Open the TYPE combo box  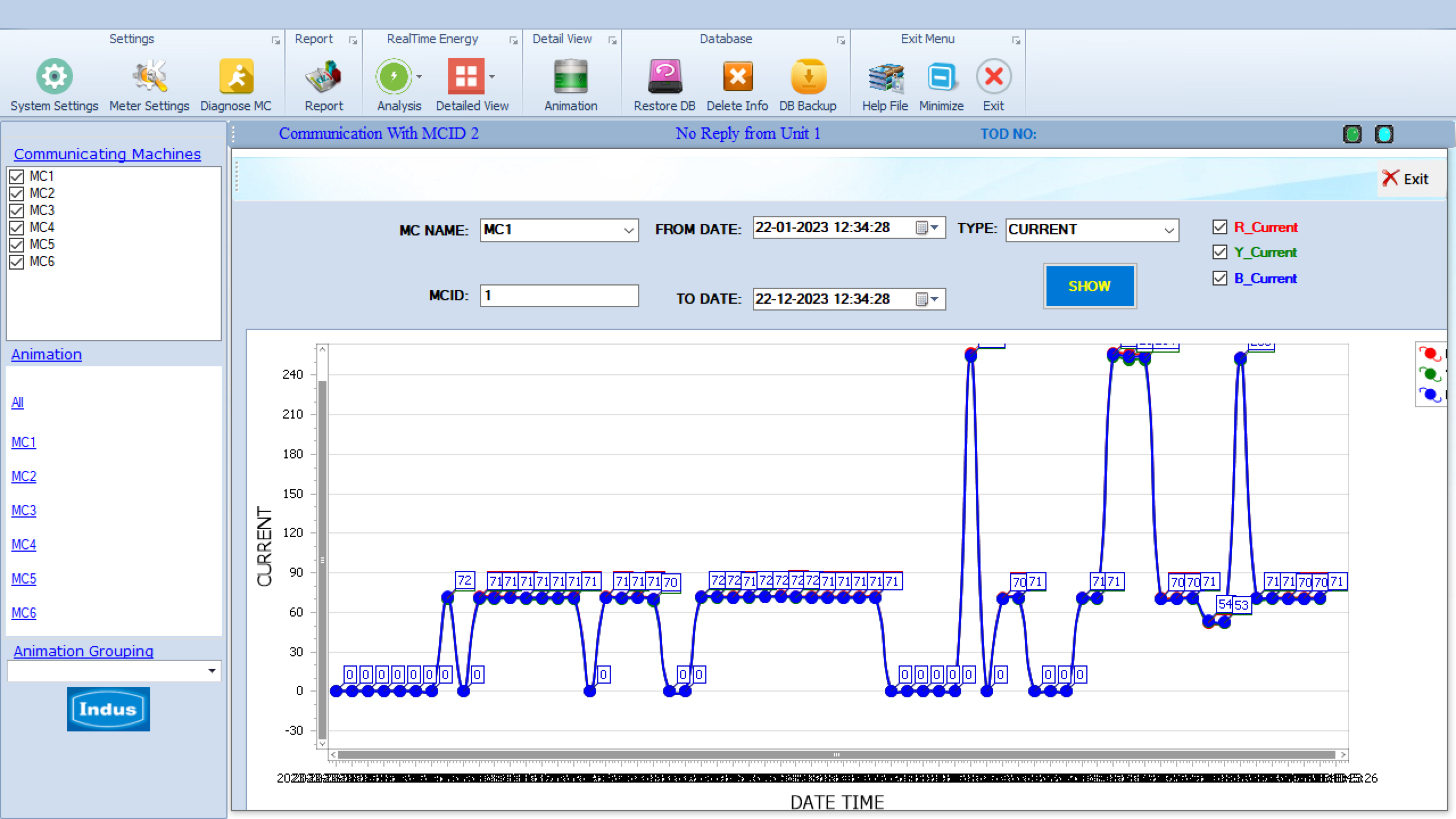(x=1169, y=230)
